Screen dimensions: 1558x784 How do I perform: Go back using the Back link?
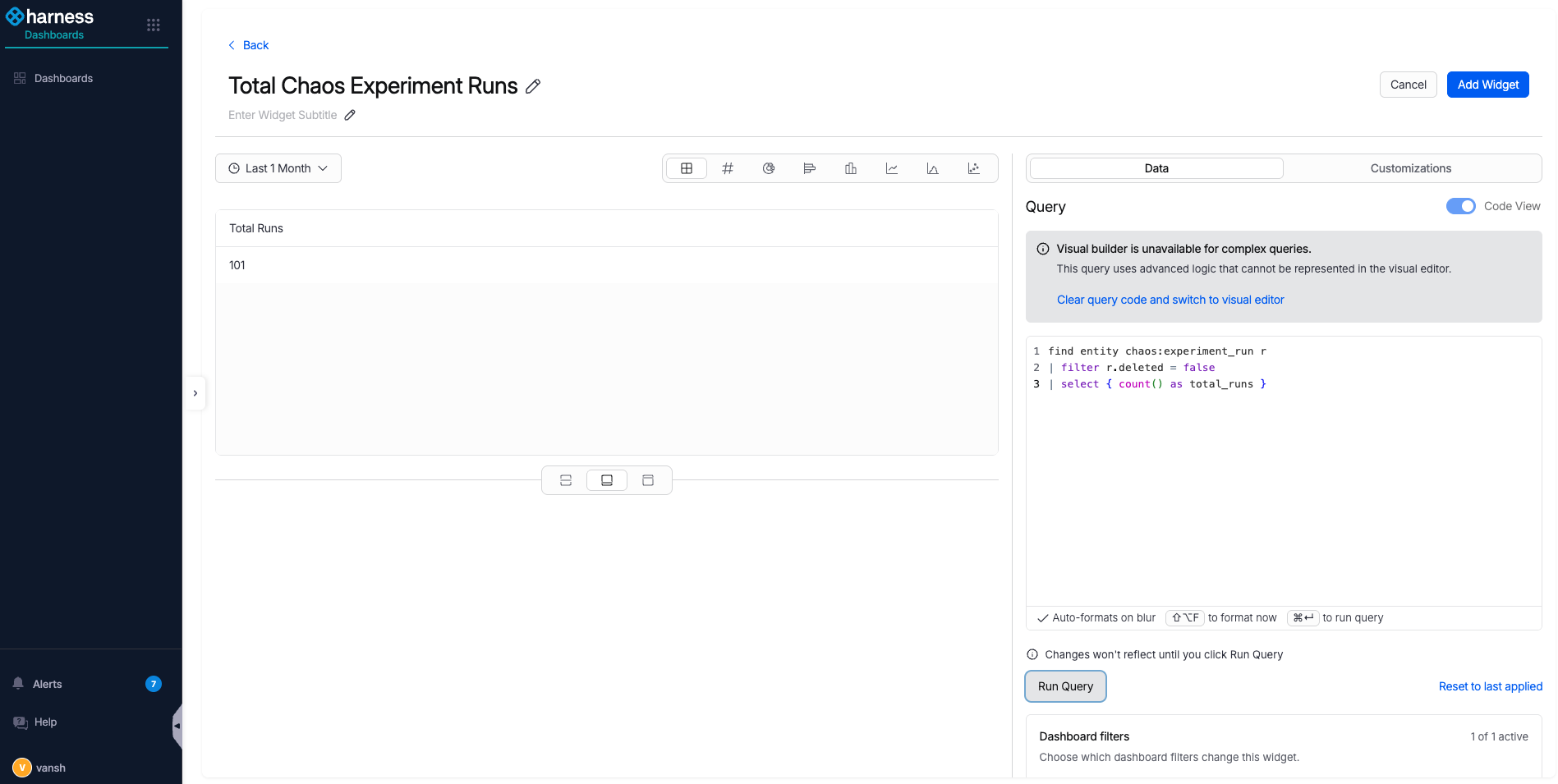248,45
